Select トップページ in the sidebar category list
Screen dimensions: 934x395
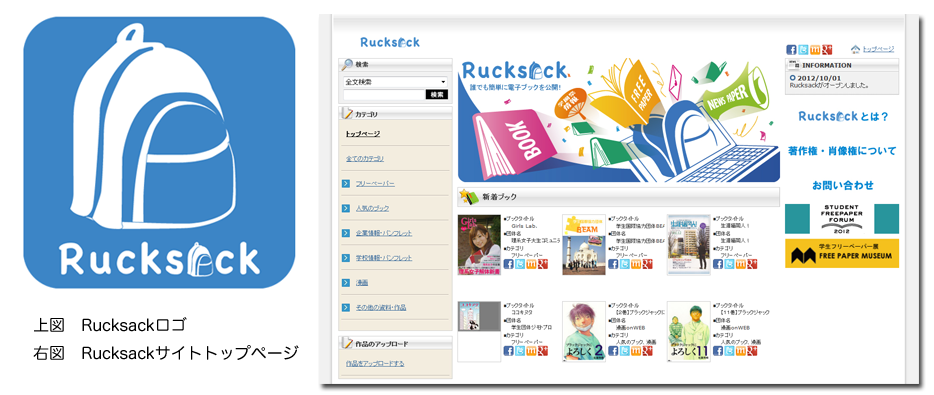(x=362, y=134)
